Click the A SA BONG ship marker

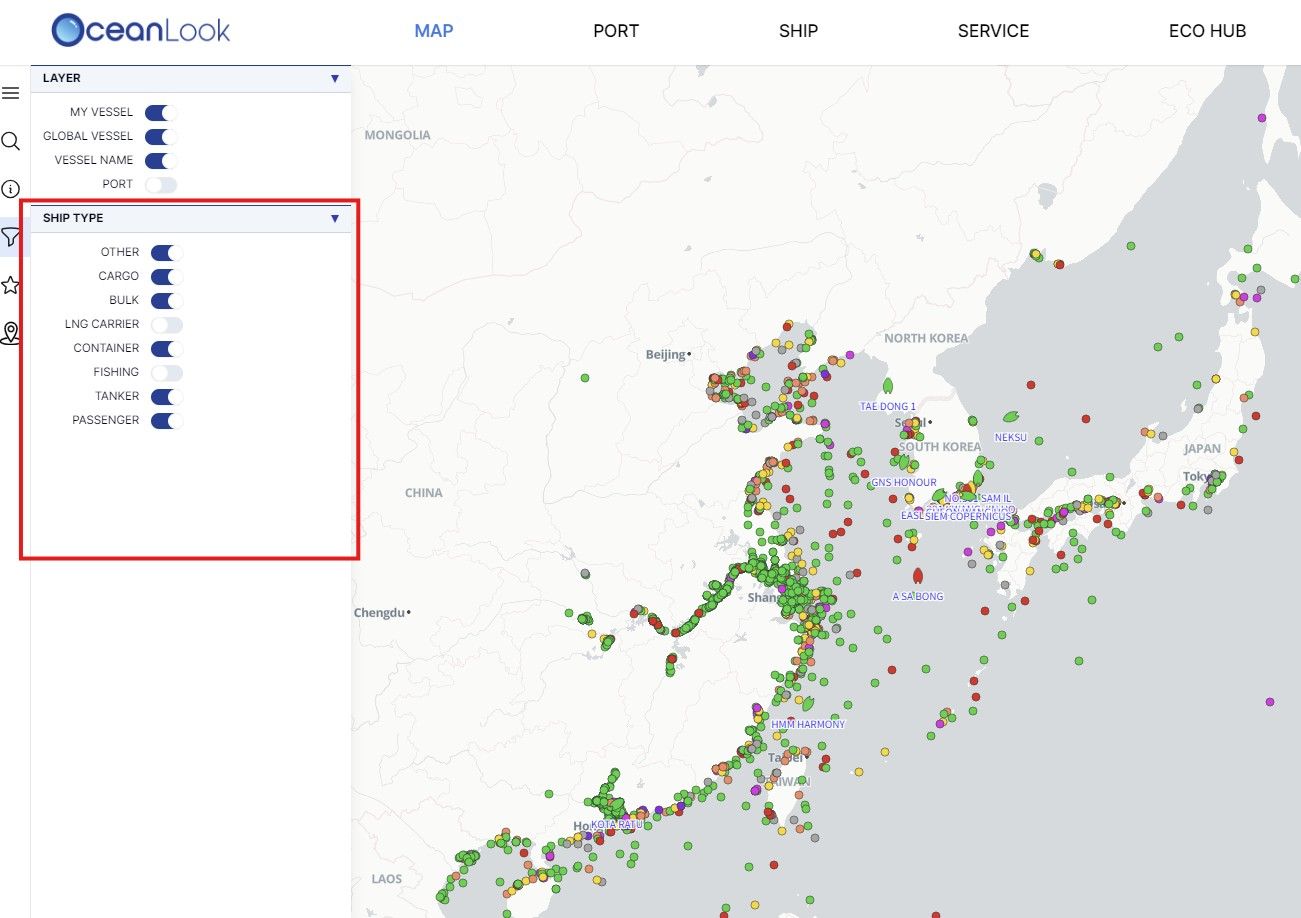[917, 577]
